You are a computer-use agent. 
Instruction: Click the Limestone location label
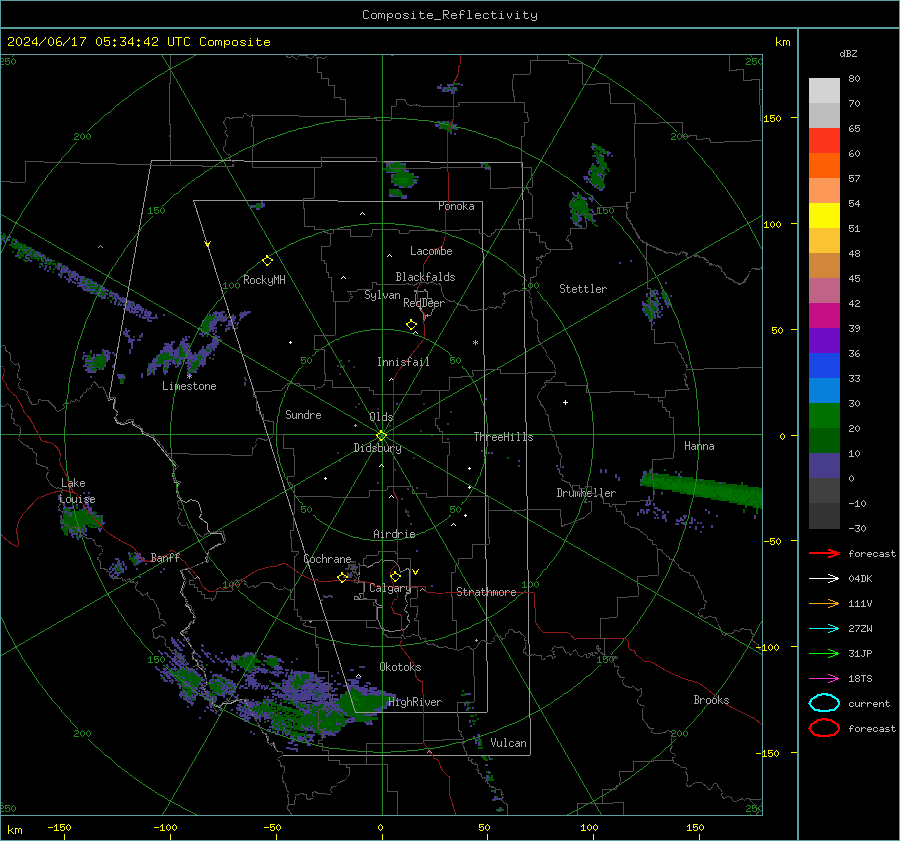189,386
